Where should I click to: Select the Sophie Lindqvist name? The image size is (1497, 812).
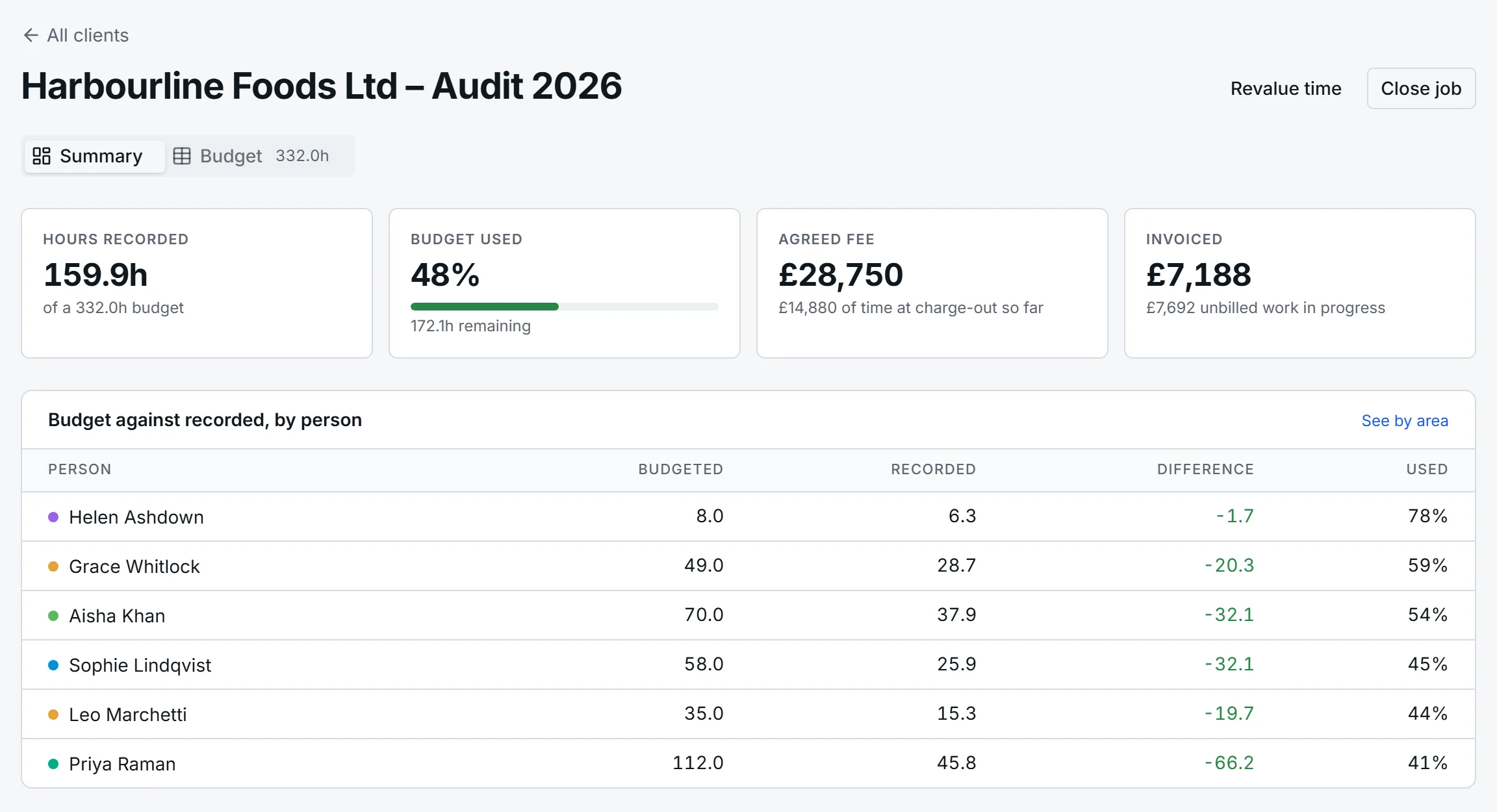coord(140,665)
